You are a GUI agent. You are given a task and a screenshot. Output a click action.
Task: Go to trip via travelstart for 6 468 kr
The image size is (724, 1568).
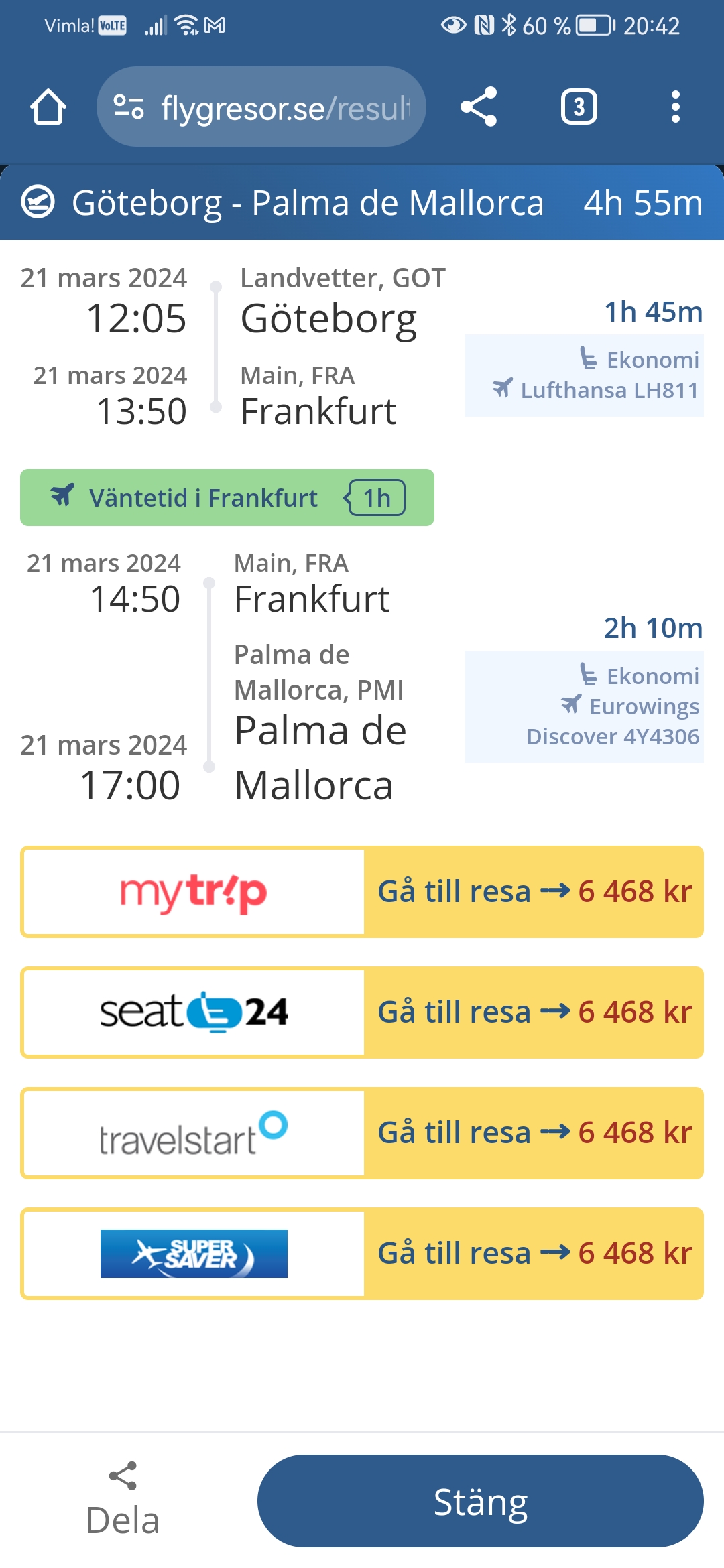(x=534, y=1133)
